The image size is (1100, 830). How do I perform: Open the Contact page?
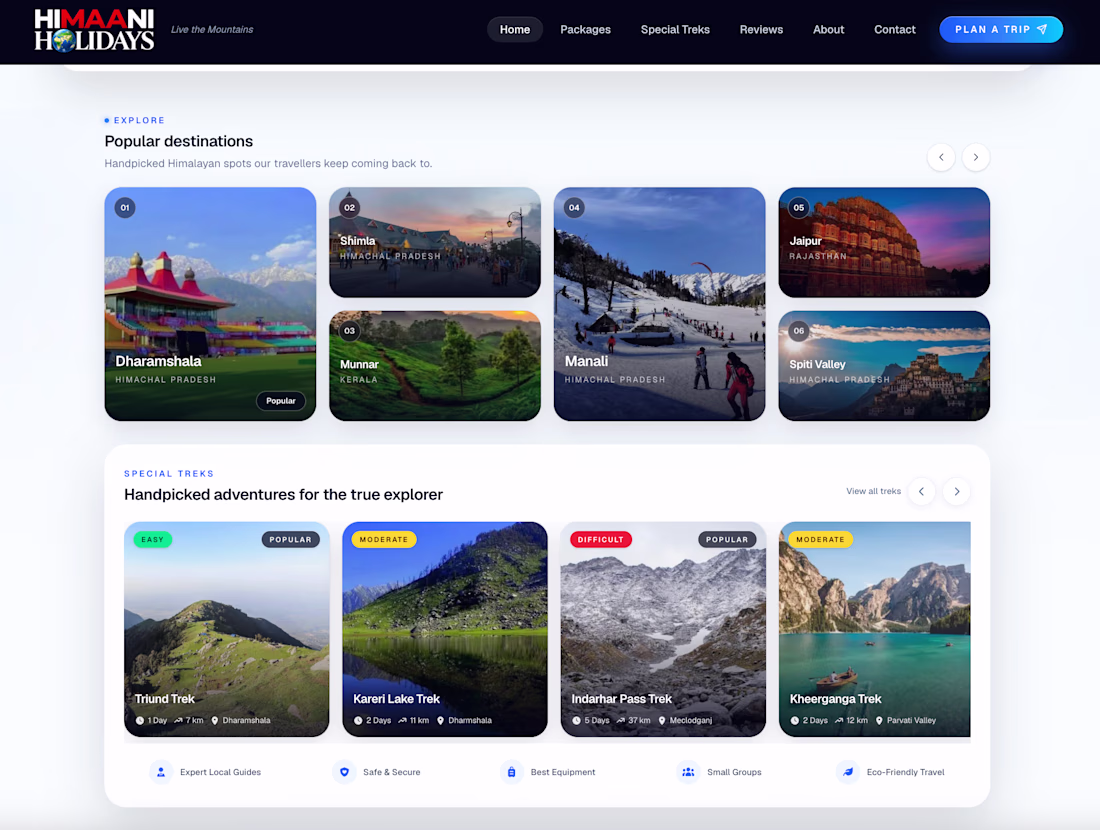[x=894, y=29]
